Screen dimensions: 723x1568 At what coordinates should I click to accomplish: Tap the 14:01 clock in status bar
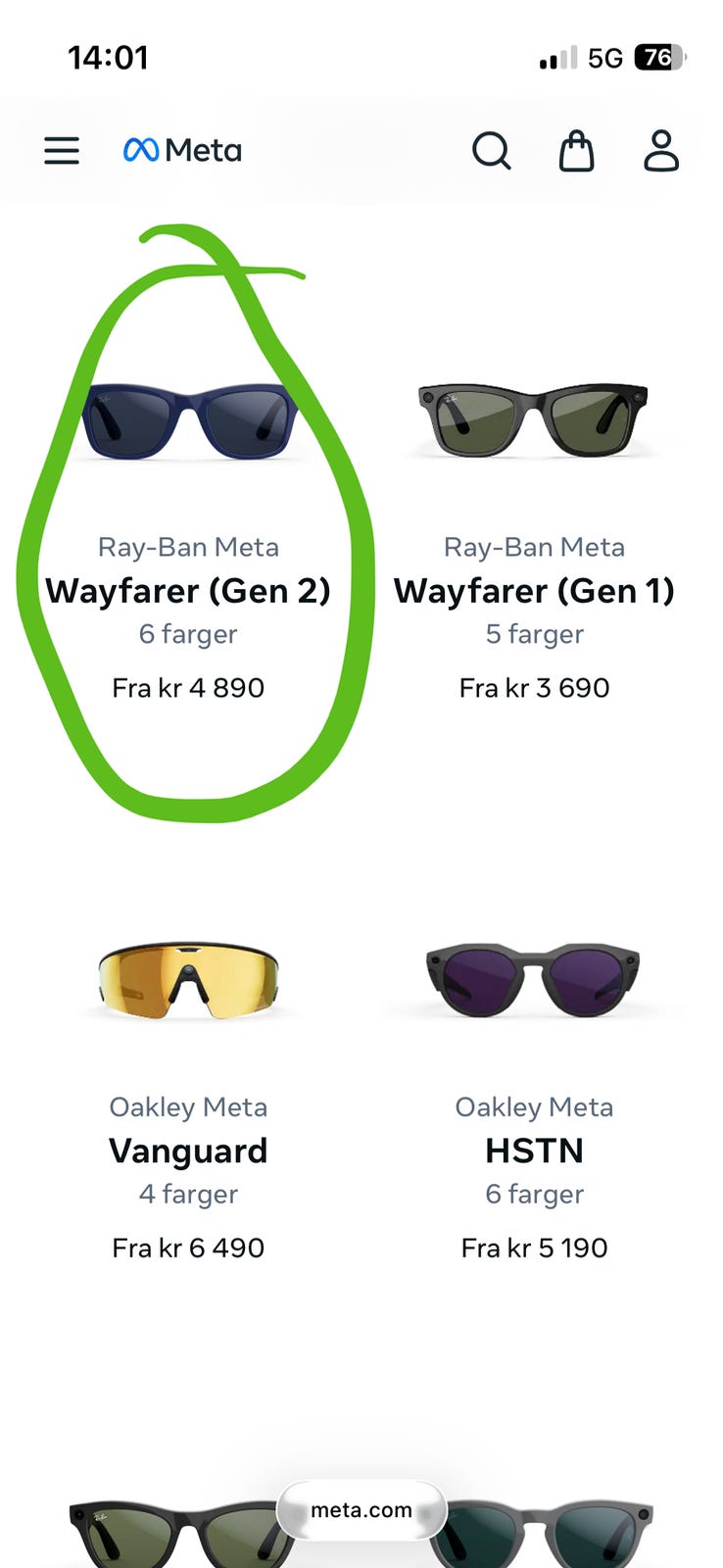108,58
